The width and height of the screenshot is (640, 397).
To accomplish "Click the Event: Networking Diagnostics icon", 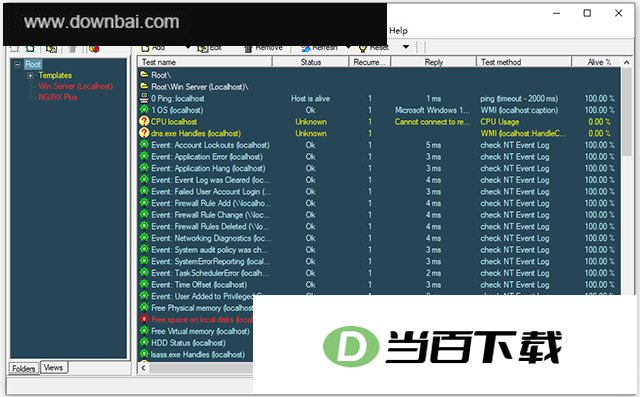I will [x=144, y=237].
